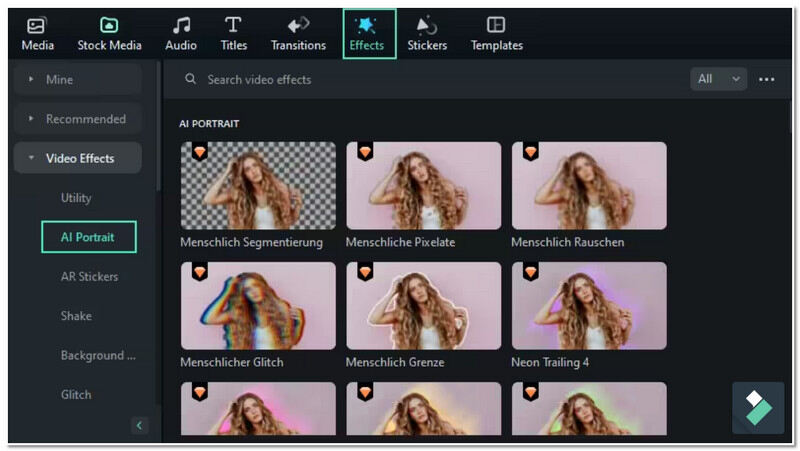
Task: Open the Titles text icon
Action: (233, 25)
